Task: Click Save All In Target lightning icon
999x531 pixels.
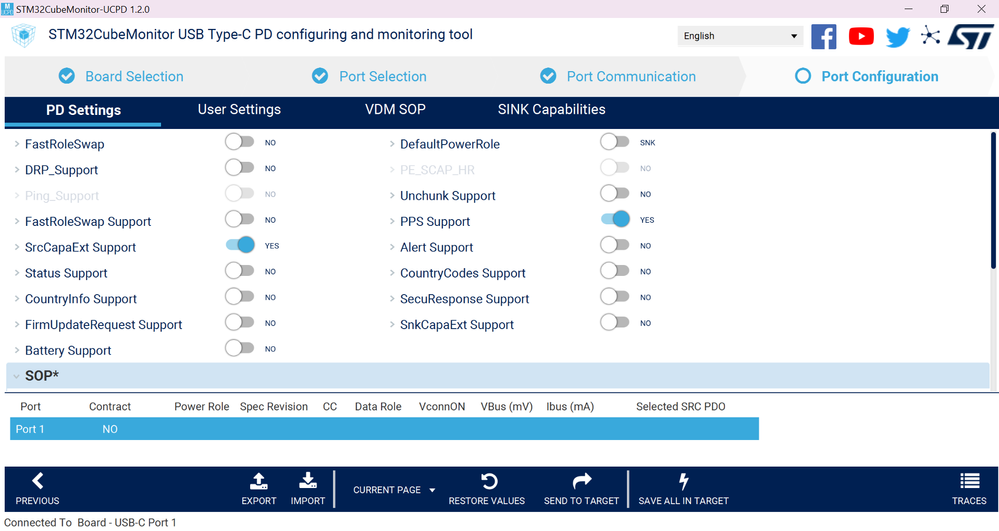Action: pyautogui.click(x=683, y=481)
